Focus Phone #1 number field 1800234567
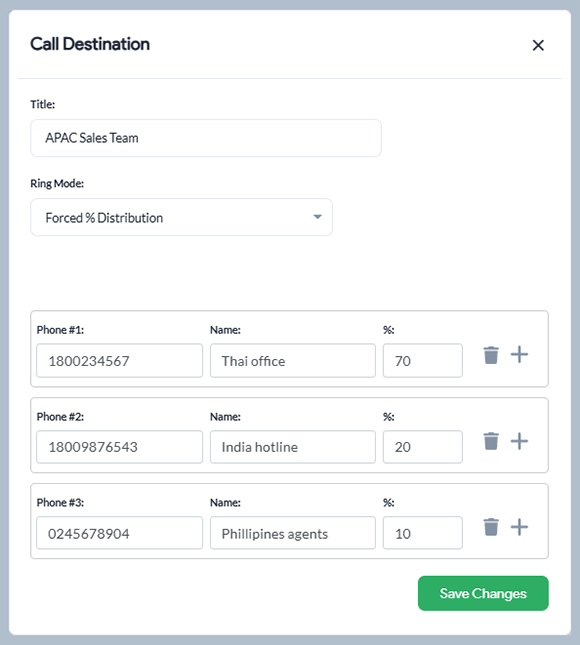This screenshot has width=580, height=645. pyautogui.click(x=119, y=361)
